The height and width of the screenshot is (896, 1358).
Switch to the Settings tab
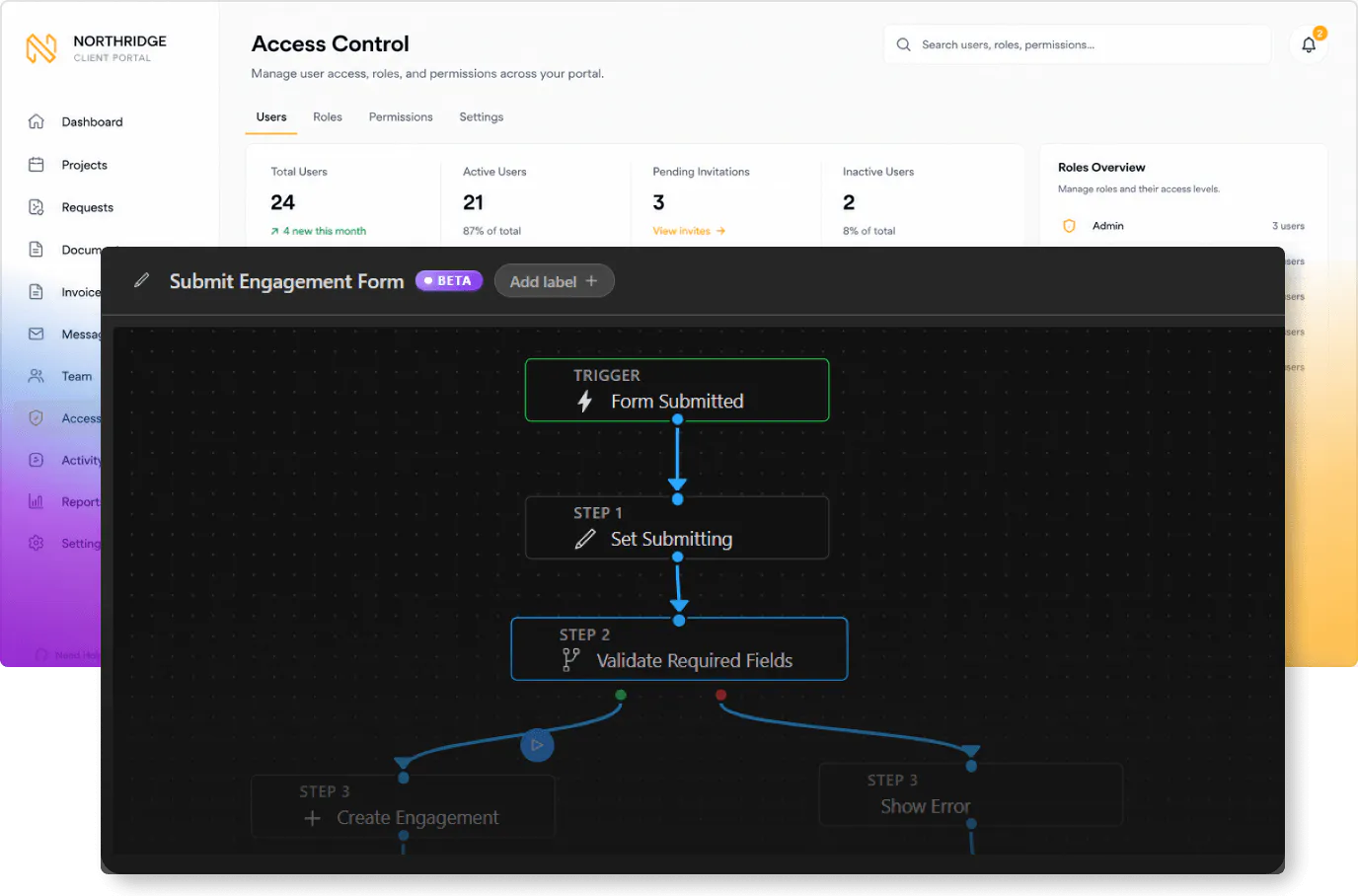click(x=482, y=116)
